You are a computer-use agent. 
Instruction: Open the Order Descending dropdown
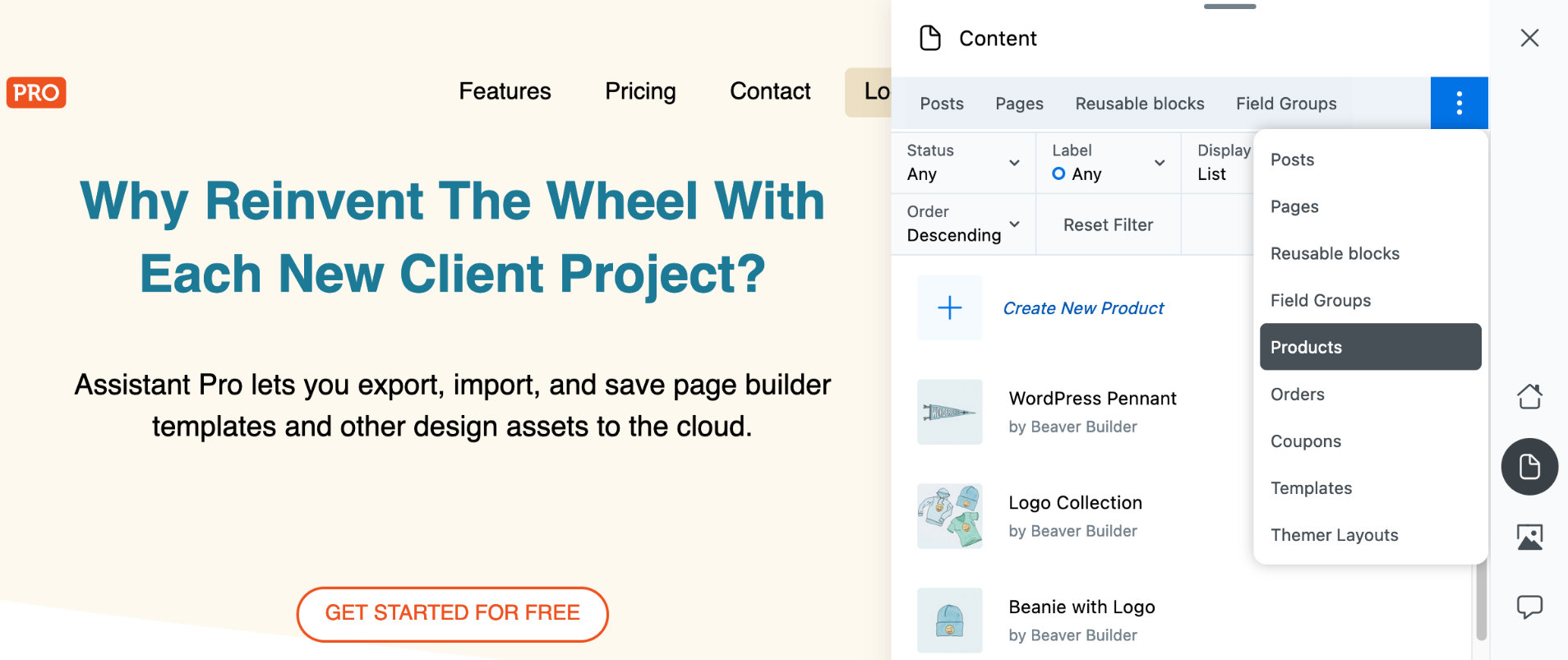[962, 224]
